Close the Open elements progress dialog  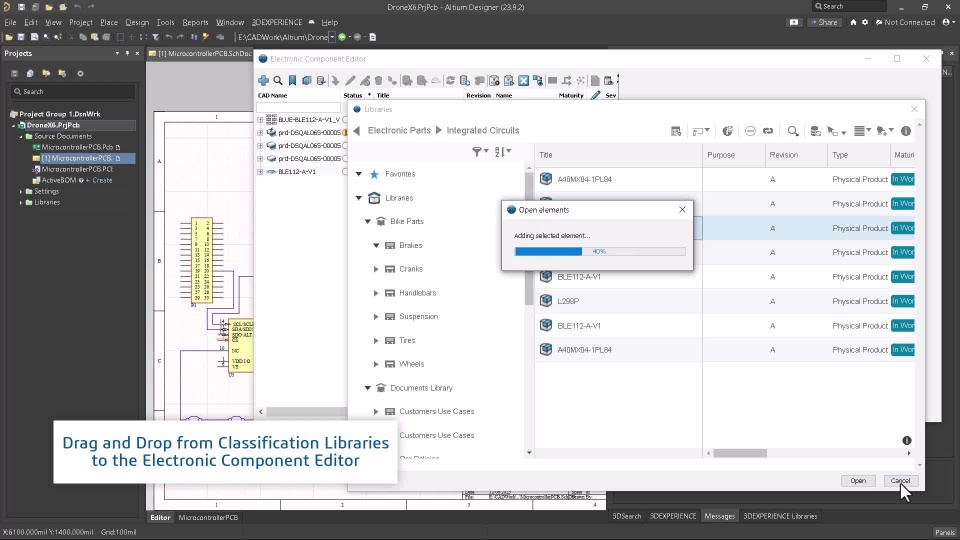click(682, 209)
